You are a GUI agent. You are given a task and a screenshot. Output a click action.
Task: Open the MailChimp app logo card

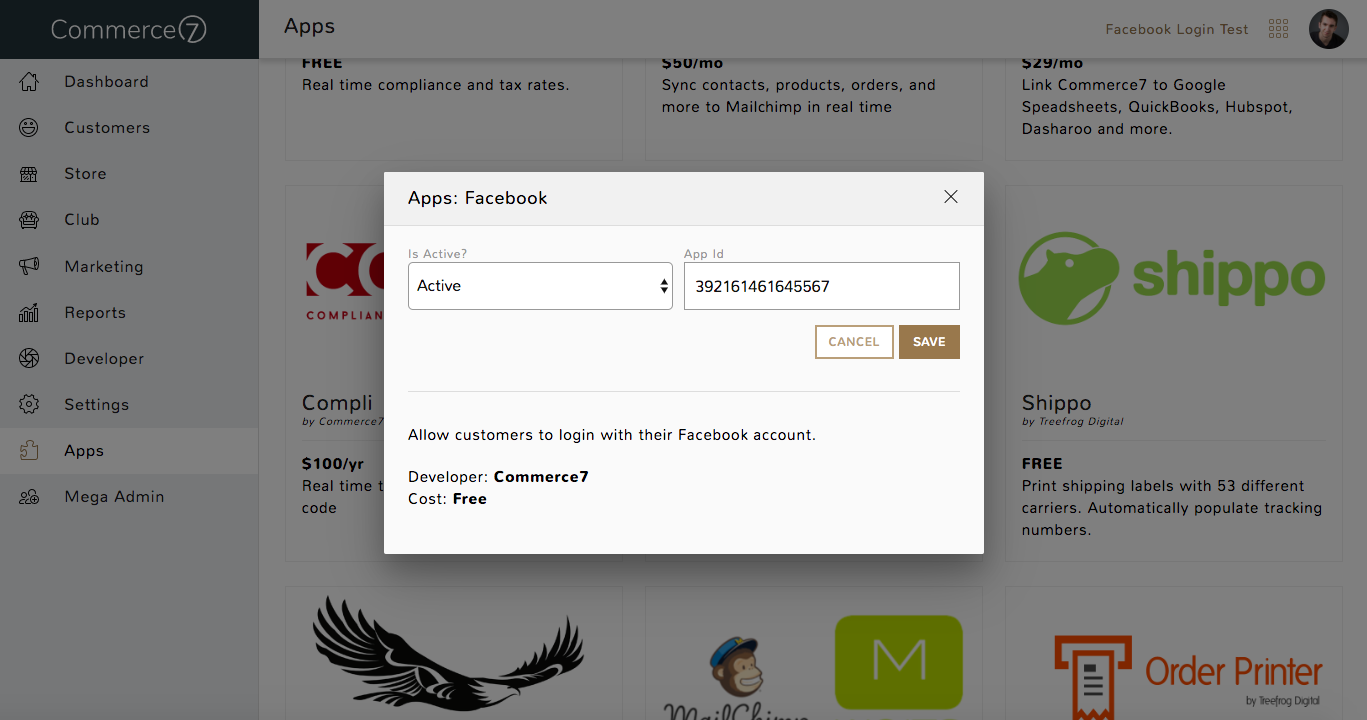814,667
